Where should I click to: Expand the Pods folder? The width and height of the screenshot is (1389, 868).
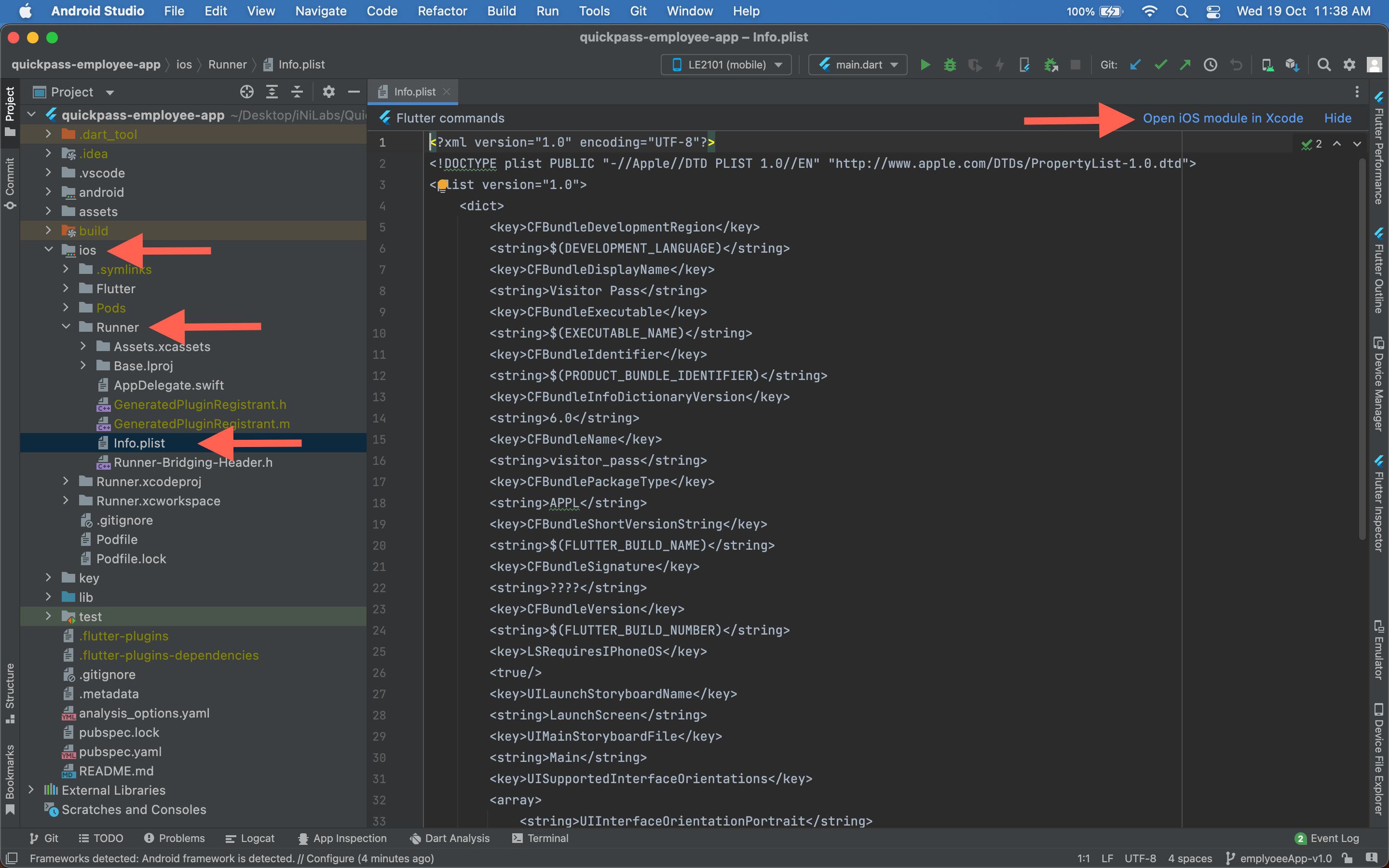click(x=66, y=308)
